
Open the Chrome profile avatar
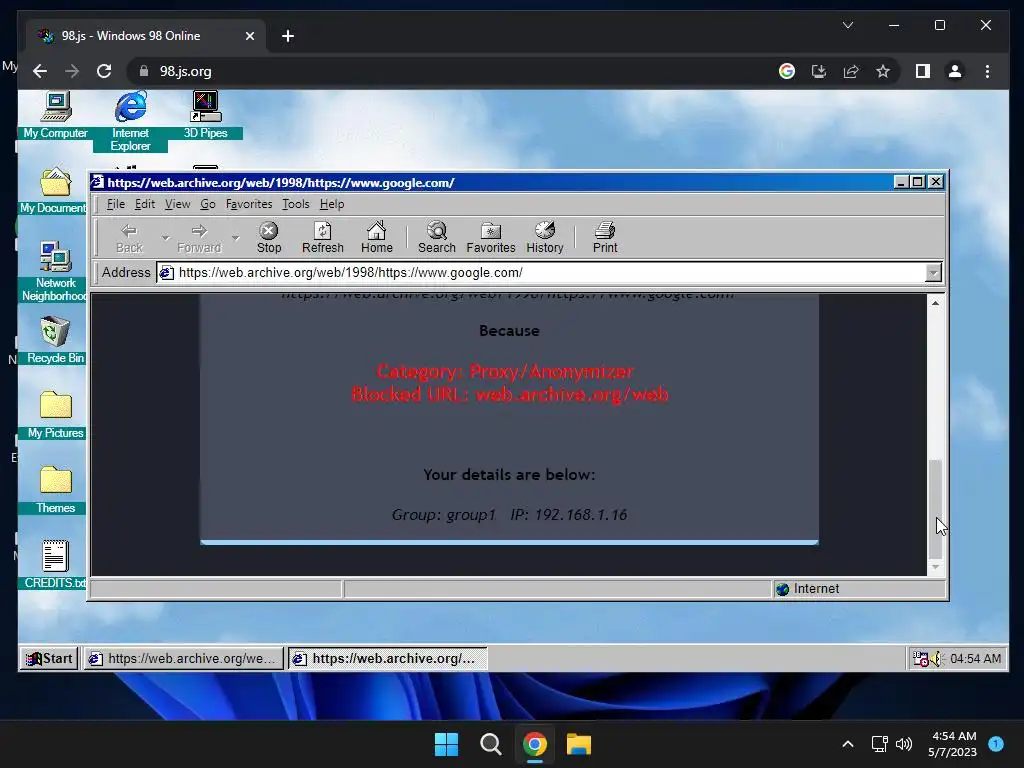tap(955, 71)
